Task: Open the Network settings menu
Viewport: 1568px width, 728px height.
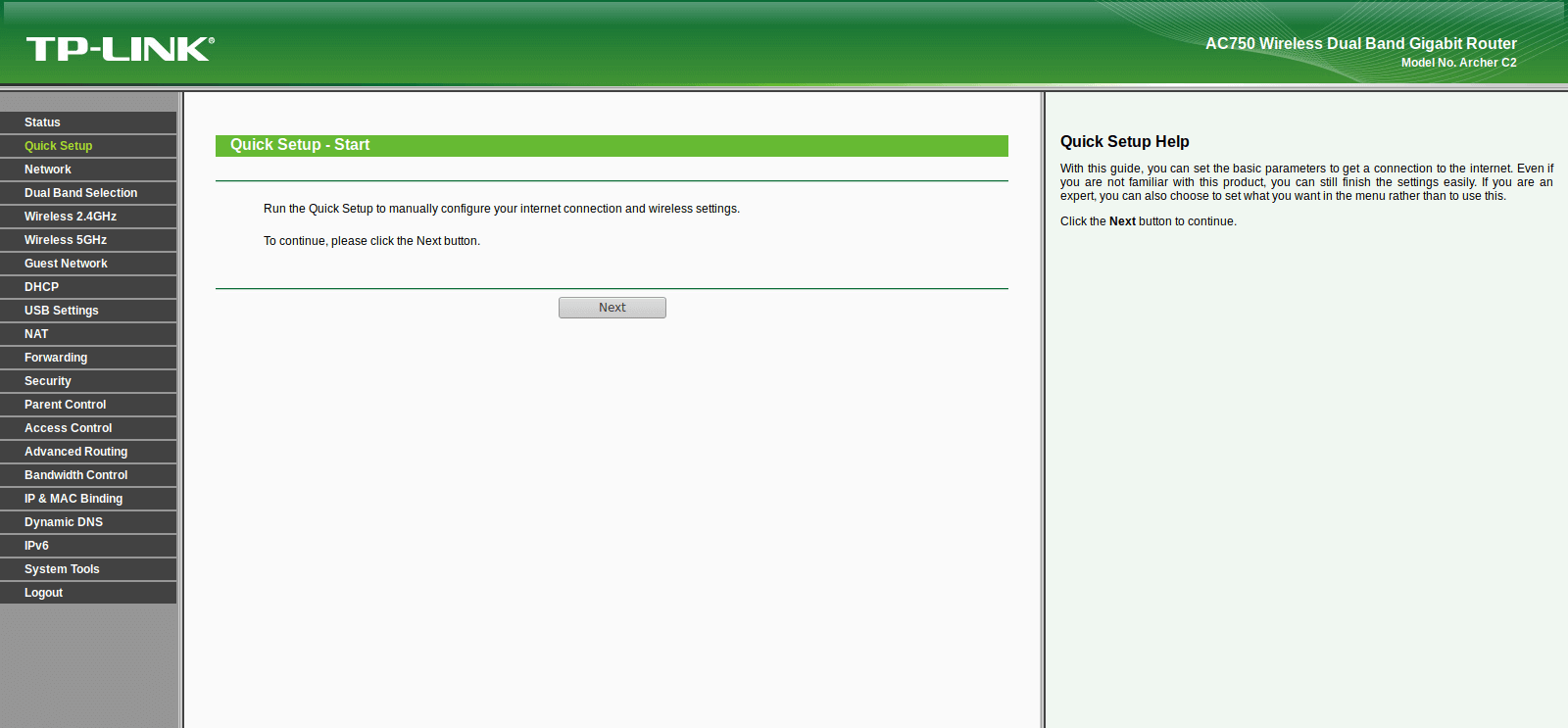Action: pyautogui.click(x=88, y=170)
